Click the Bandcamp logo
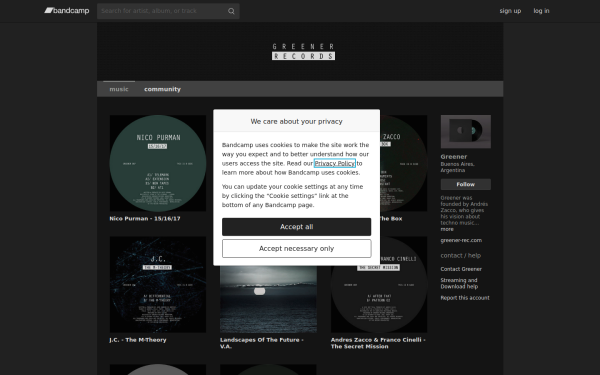 67,11
